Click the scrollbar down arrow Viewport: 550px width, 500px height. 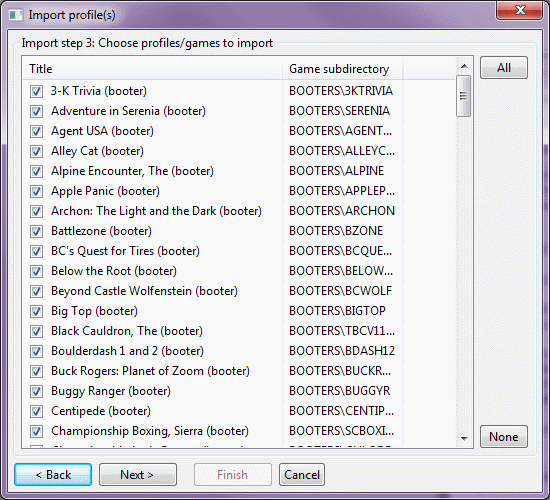pyautogui.click(x=464, y=439)
